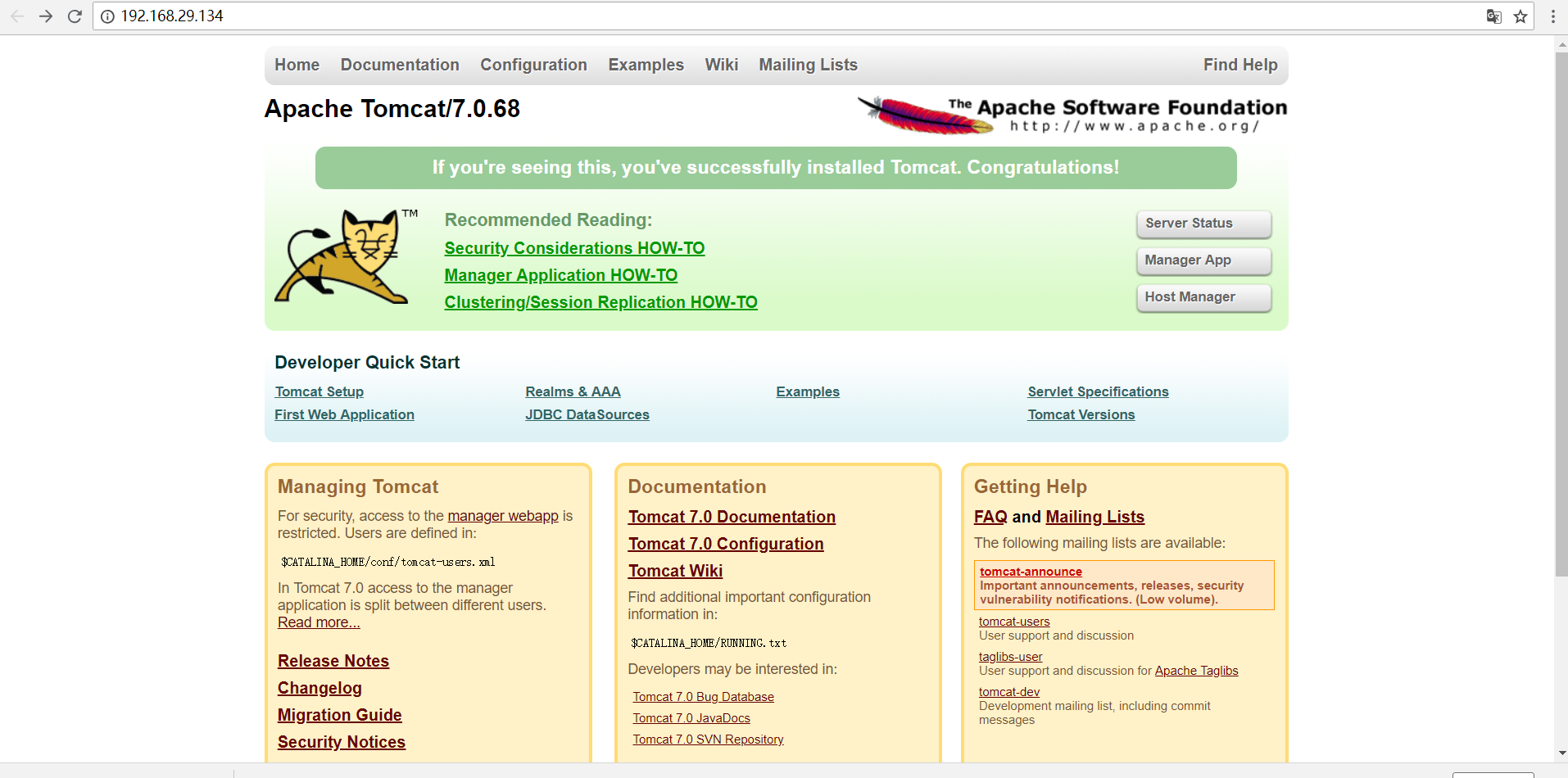The width and height of the screenshot is (1568, 778).
Task: Open Tomcat 7.0 JavaDocs link
Action: [x=691, y=718]
